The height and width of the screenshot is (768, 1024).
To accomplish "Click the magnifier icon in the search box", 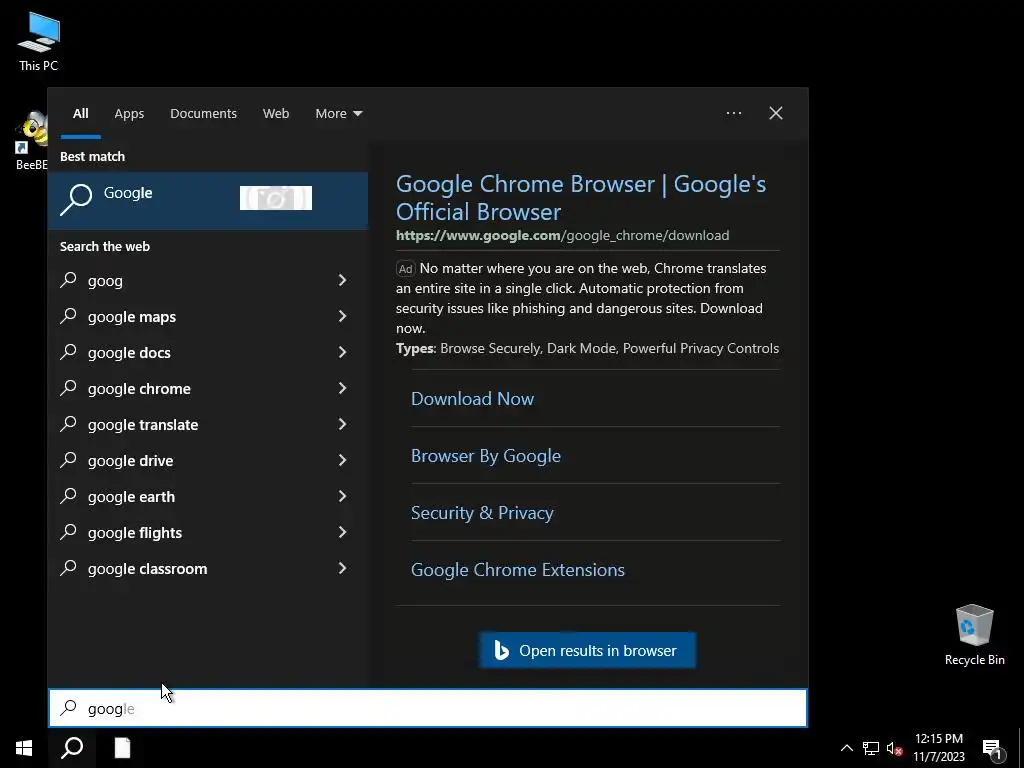I will (x=69, y=708).
